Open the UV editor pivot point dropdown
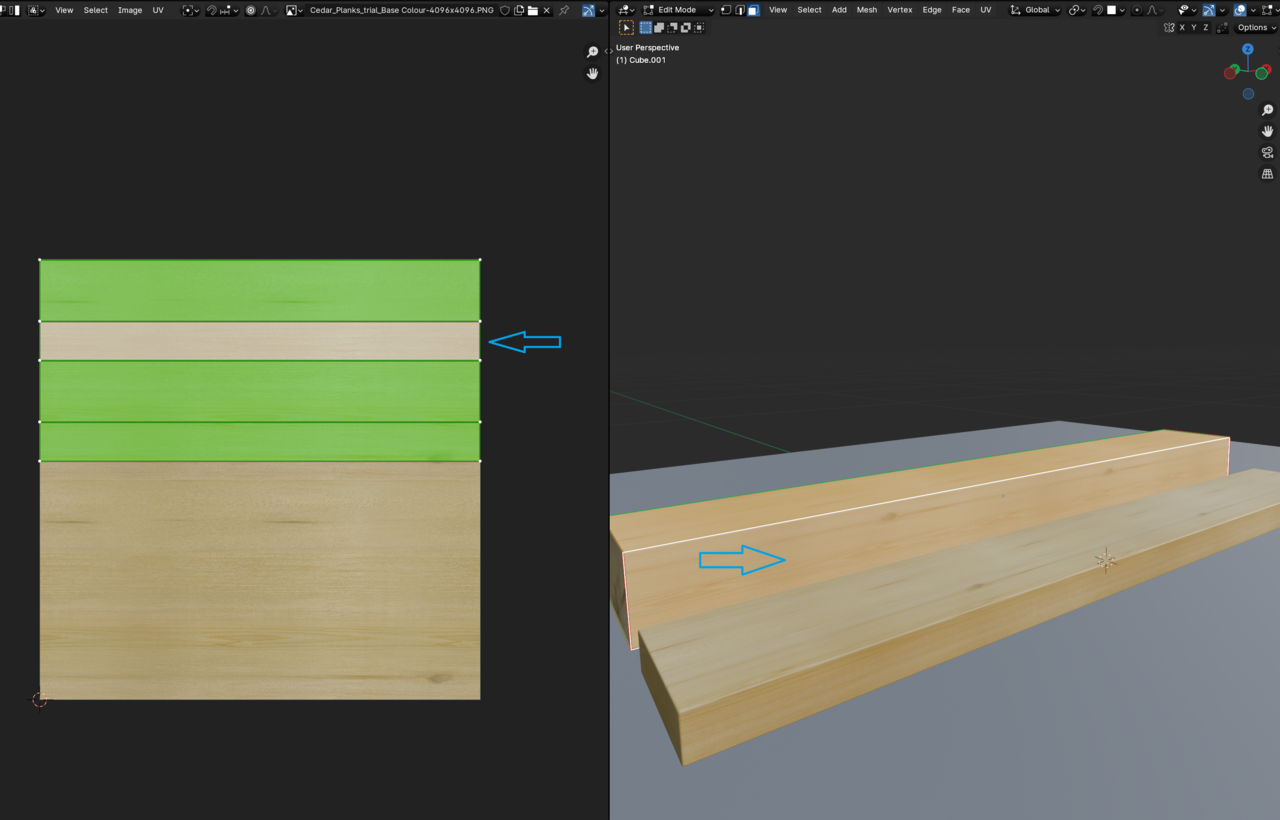 tap(192, 10)
